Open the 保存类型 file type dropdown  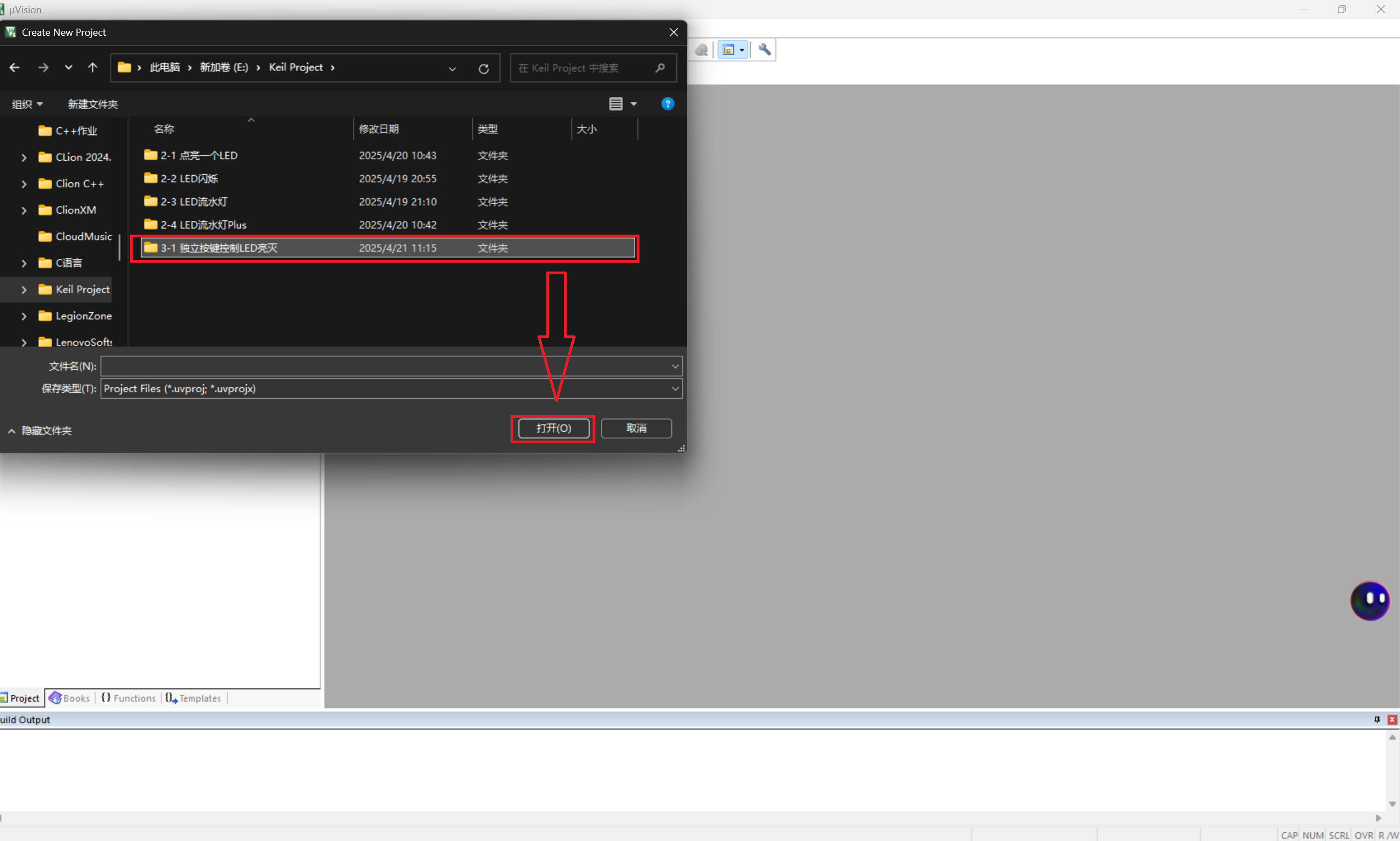coord(675,389)
